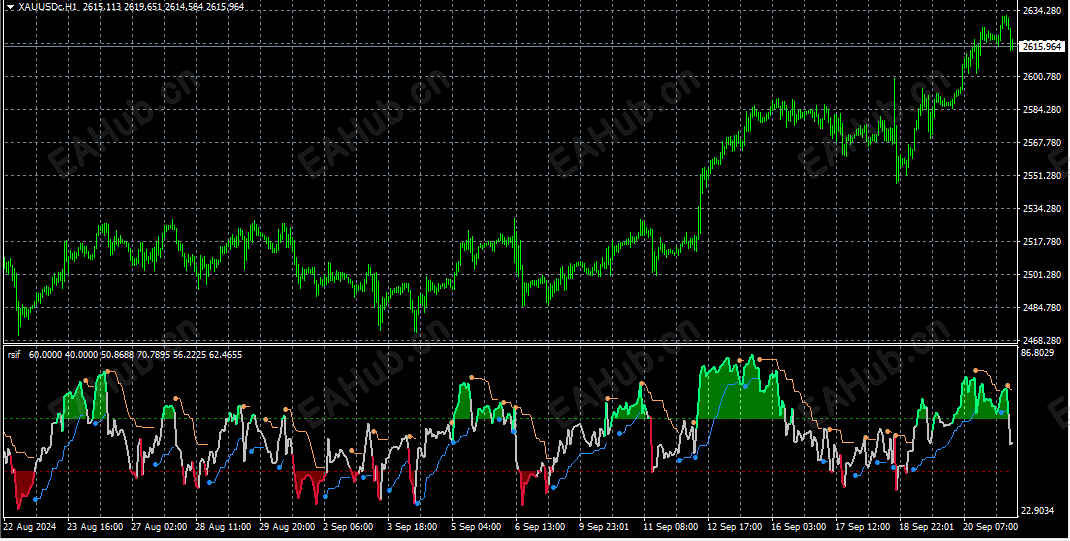The image size is (1070, 541).
Task: Click the 2584.280 price axis label
Action: [1042, 109]
